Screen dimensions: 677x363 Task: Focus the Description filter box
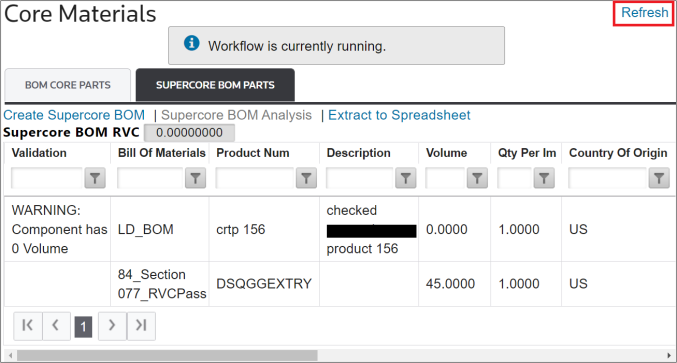click(360, 178)
